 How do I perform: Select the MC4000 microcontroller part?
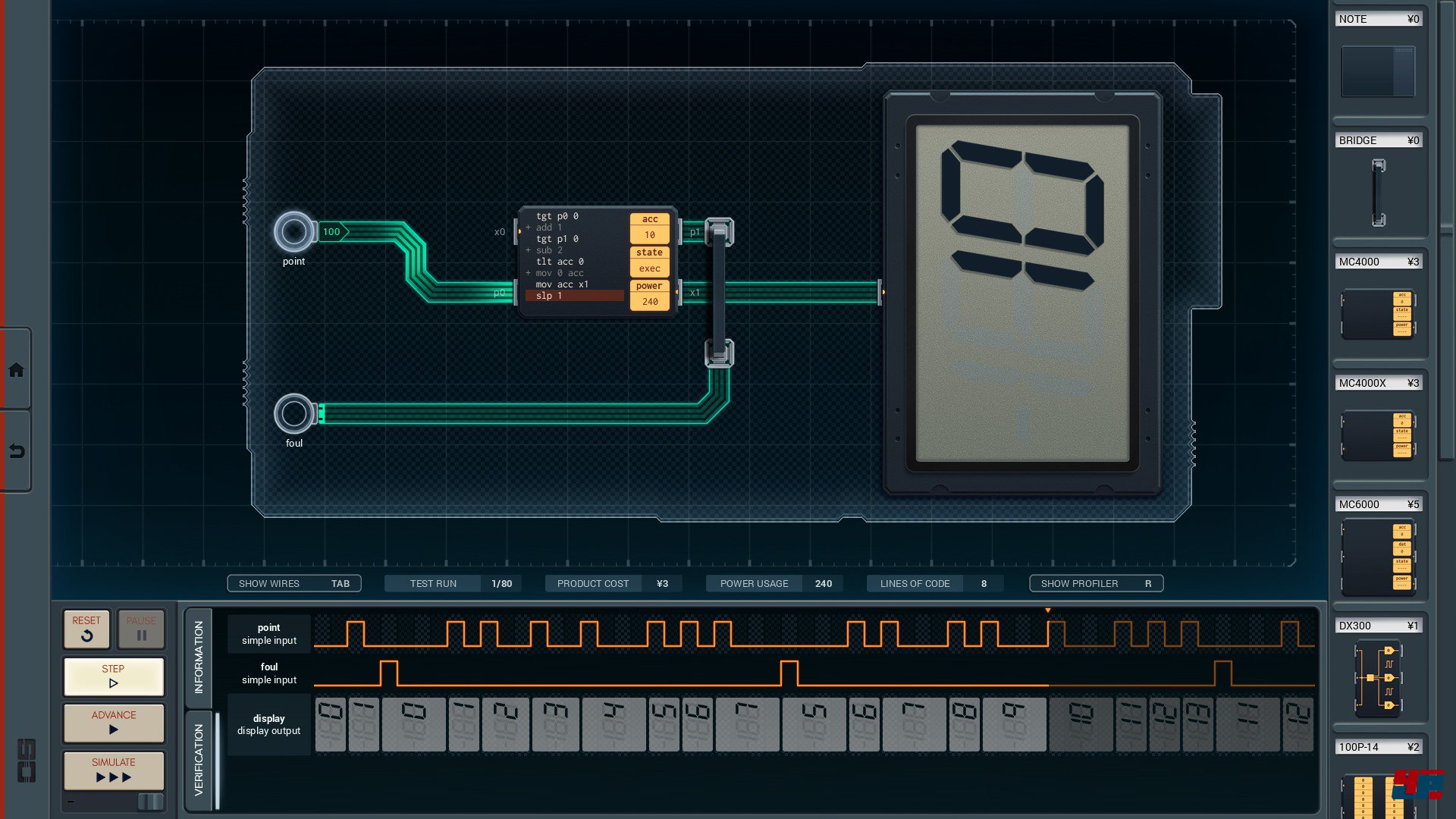coord(1378,313)
